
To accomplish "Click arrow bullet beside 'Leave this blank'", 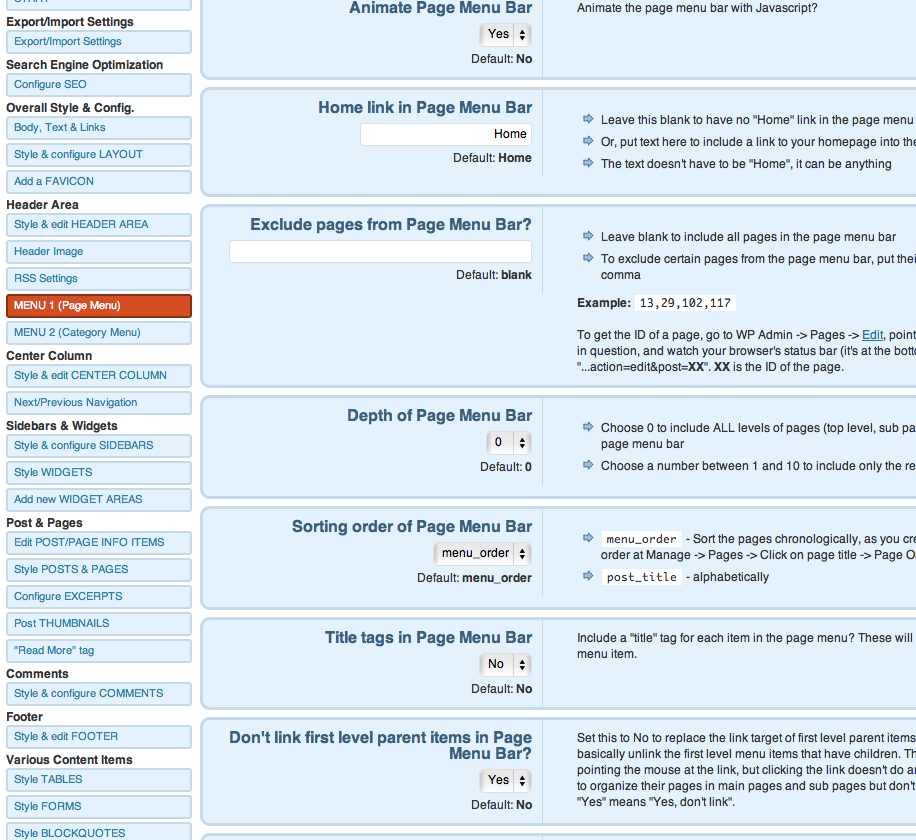I will 588,119.
